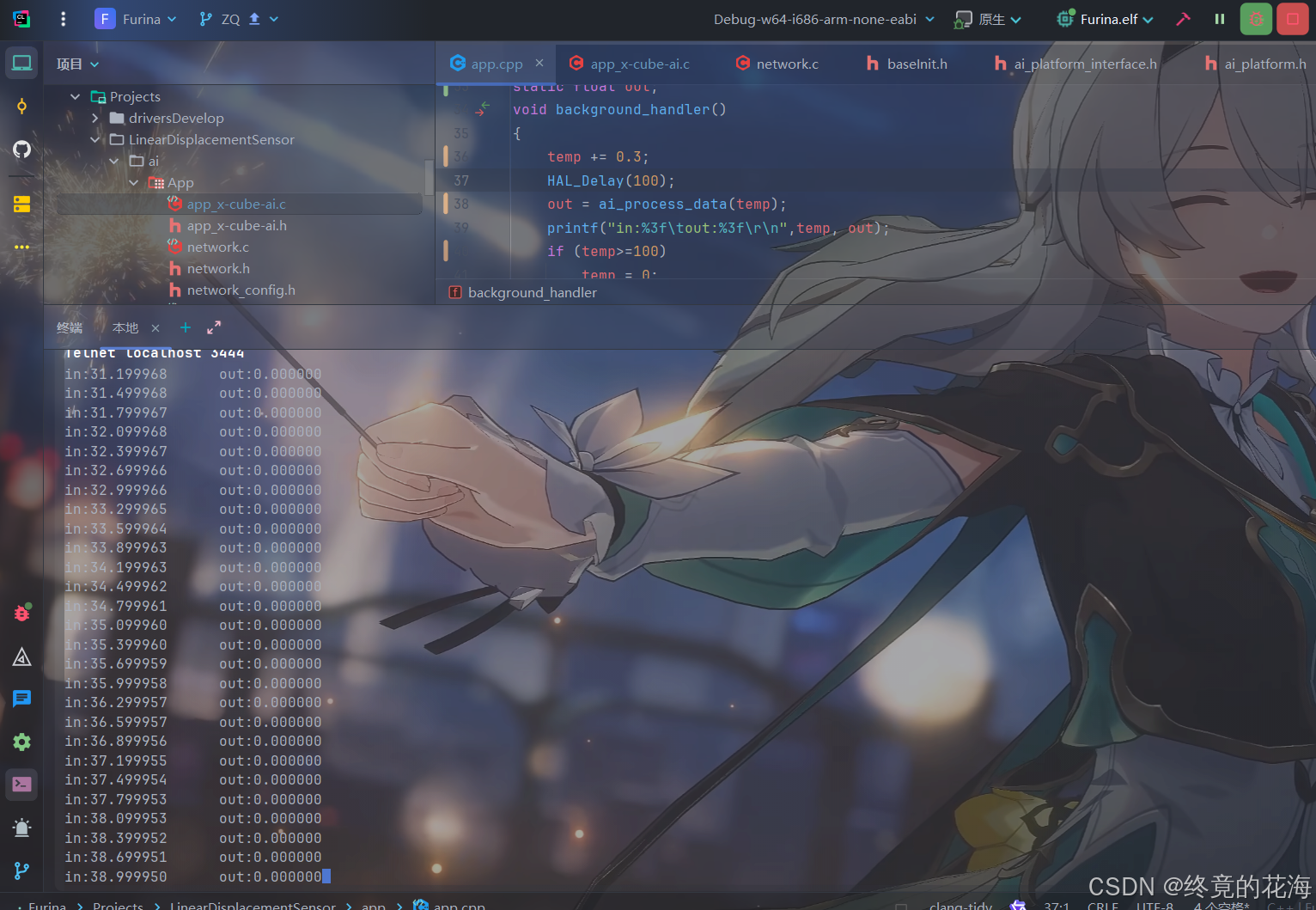
Task: Click the app.cpp breadcrumb in status bar
Action: [449, 905]
